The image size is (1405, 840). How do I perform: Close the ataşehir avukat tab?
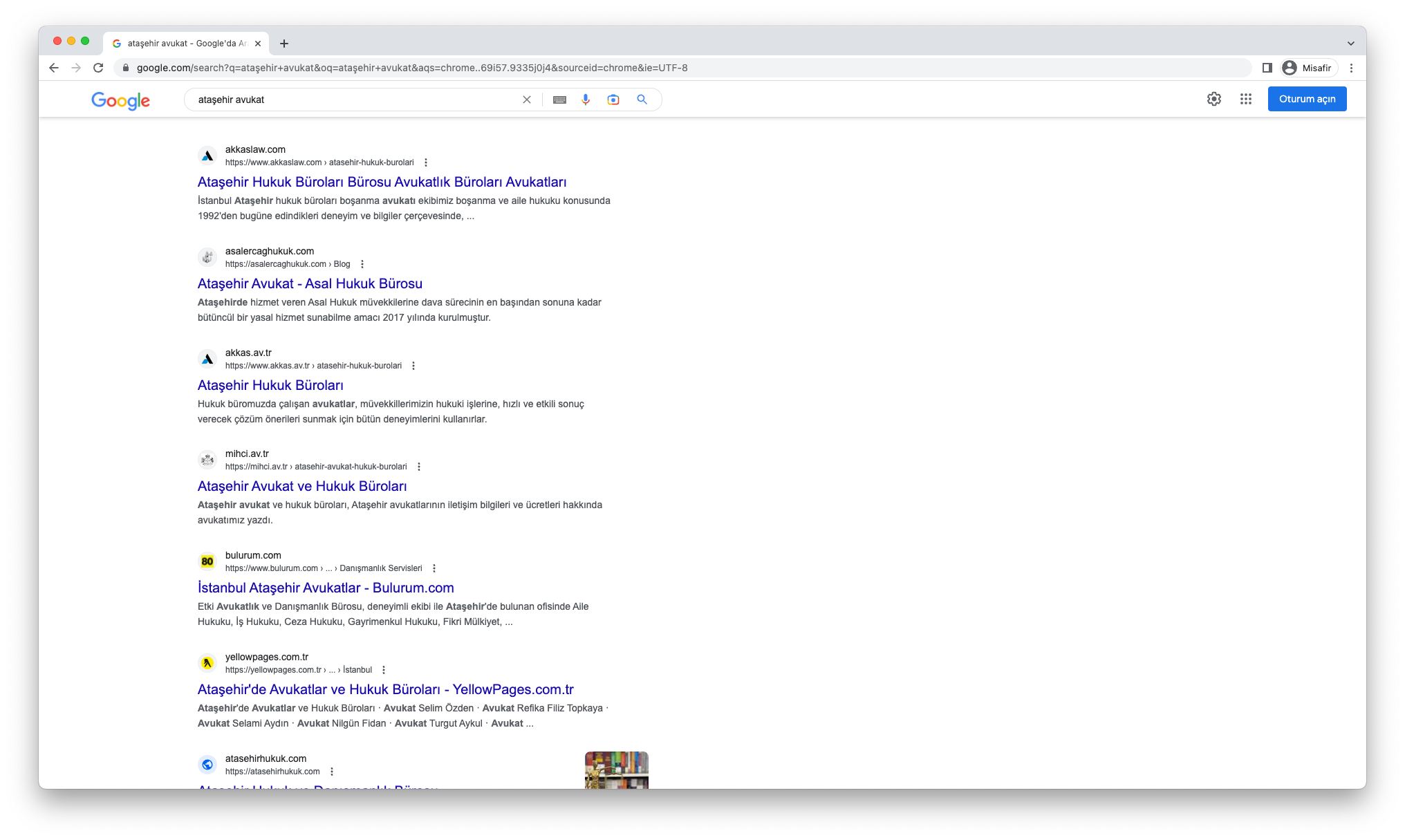[x=258, y=44]
